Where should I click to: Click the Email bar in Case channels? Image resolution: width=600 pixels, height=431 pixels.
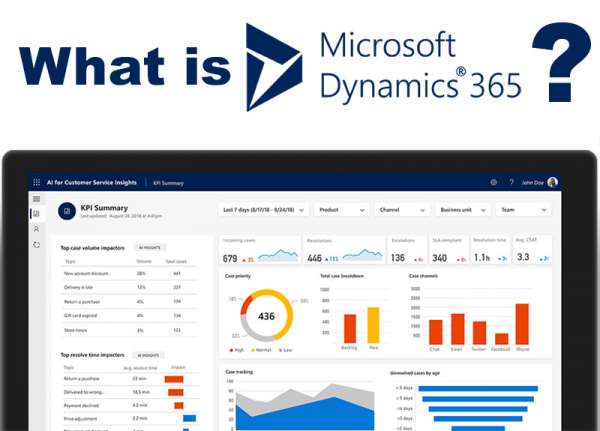tap(458, 329)
